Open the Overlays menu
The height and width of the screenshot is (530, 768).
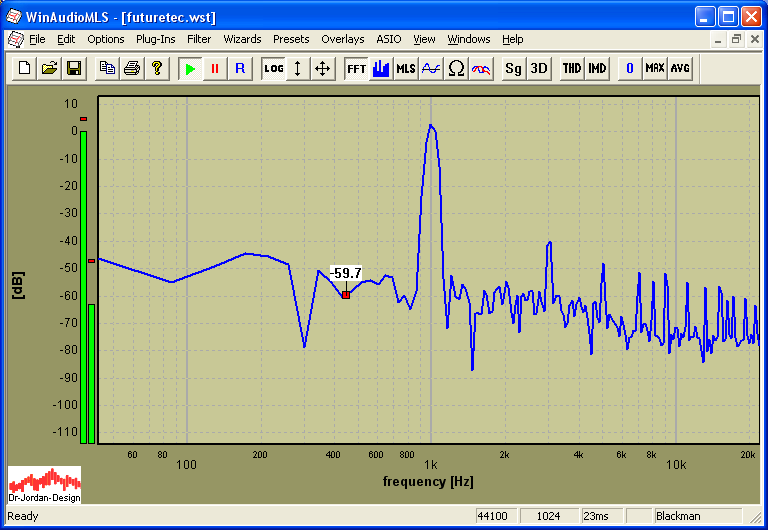click(x=343, y=39)
